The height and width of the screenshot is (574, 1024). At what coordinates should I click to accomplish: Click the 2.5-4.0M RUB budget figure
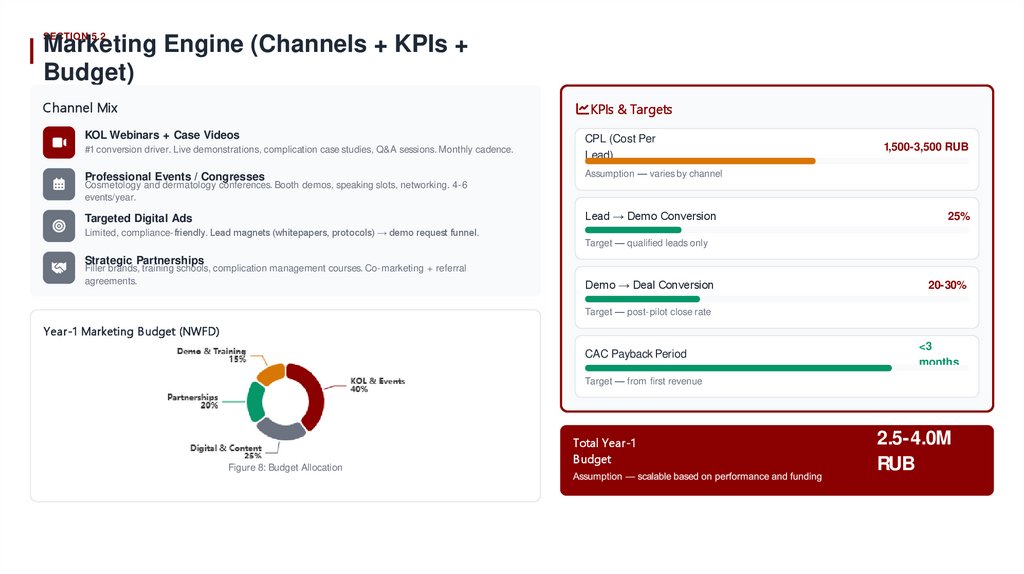click(x=913, y=450)
